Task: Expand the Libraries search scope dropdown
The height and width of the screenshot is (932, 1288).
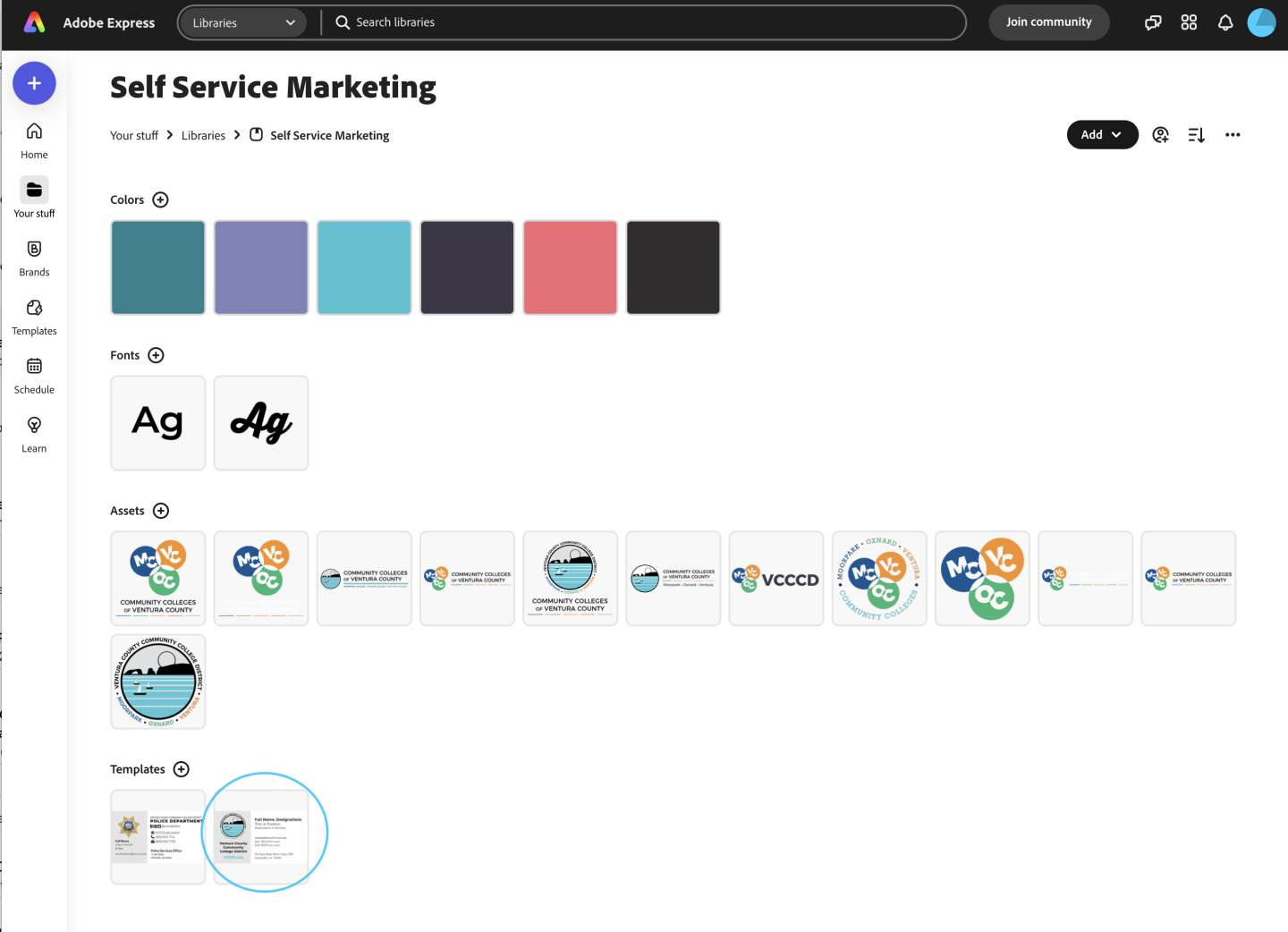Action: coord(242,22)
